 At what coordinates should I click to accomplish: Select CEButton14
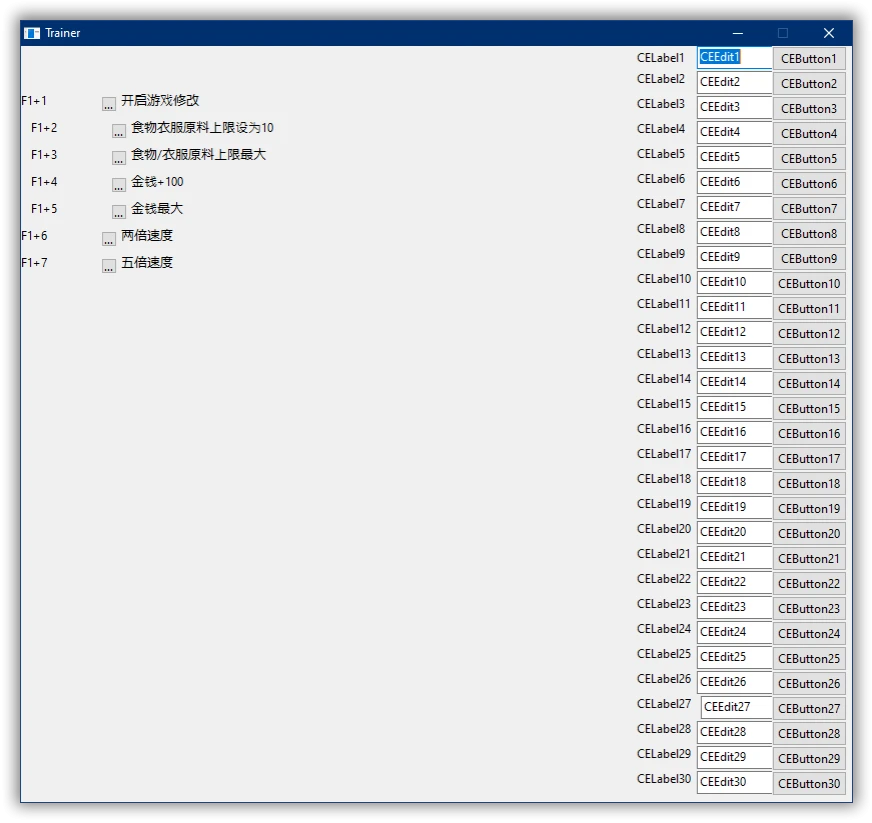tap(809, 384)
